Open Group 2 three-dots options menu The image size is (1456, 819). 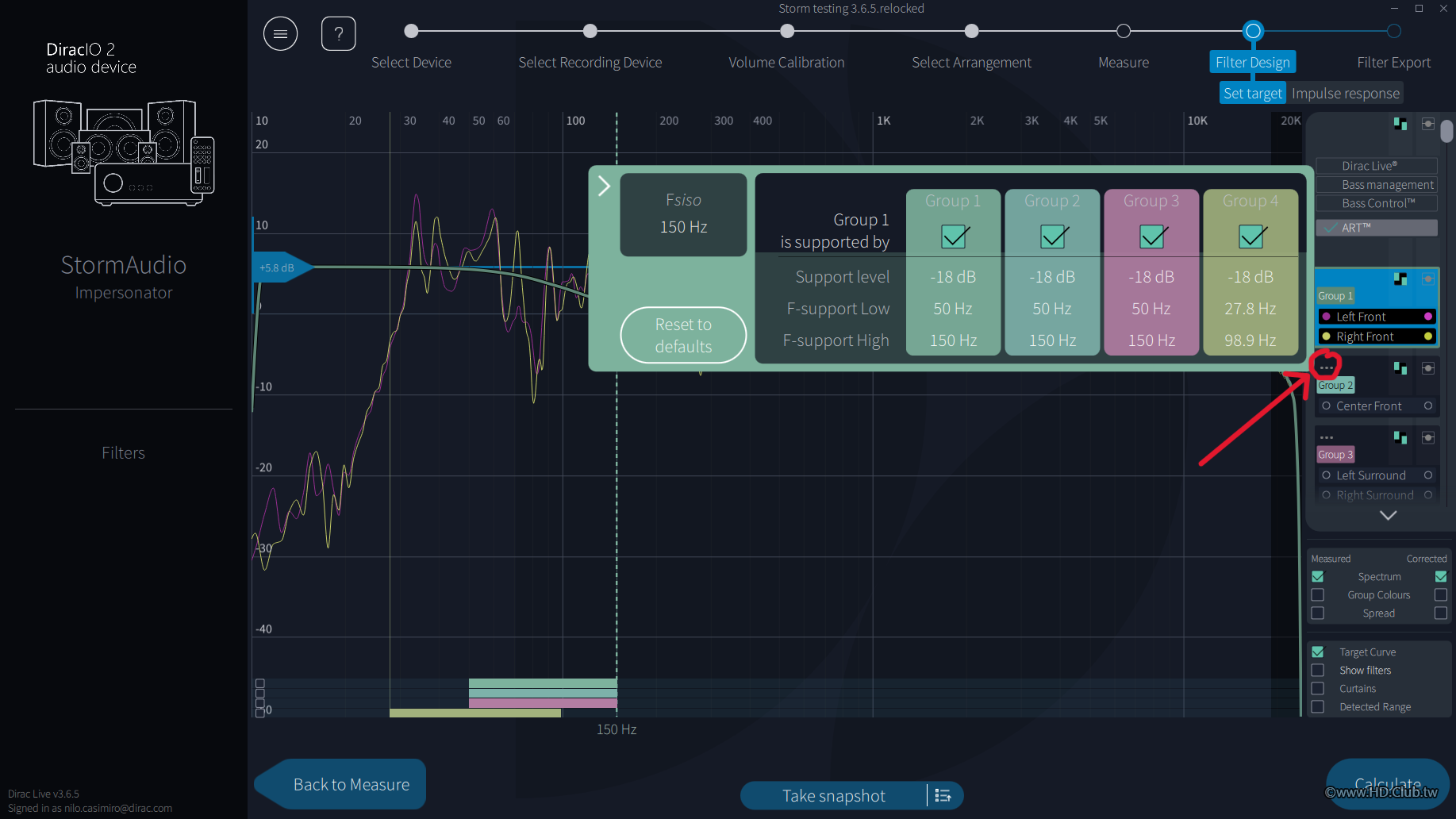(1326, 368)
